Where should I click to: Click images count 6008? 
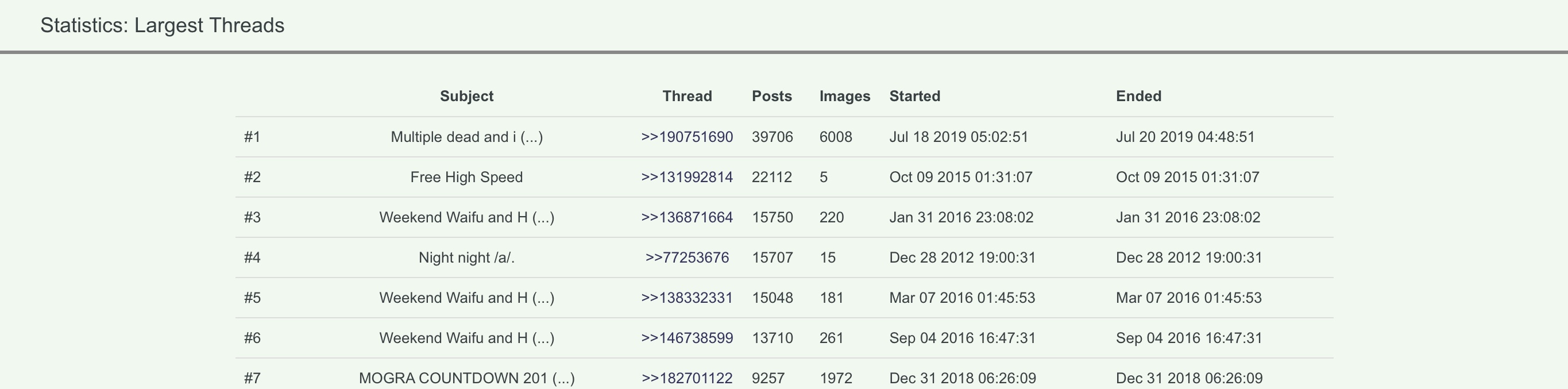tap(836, 137)
